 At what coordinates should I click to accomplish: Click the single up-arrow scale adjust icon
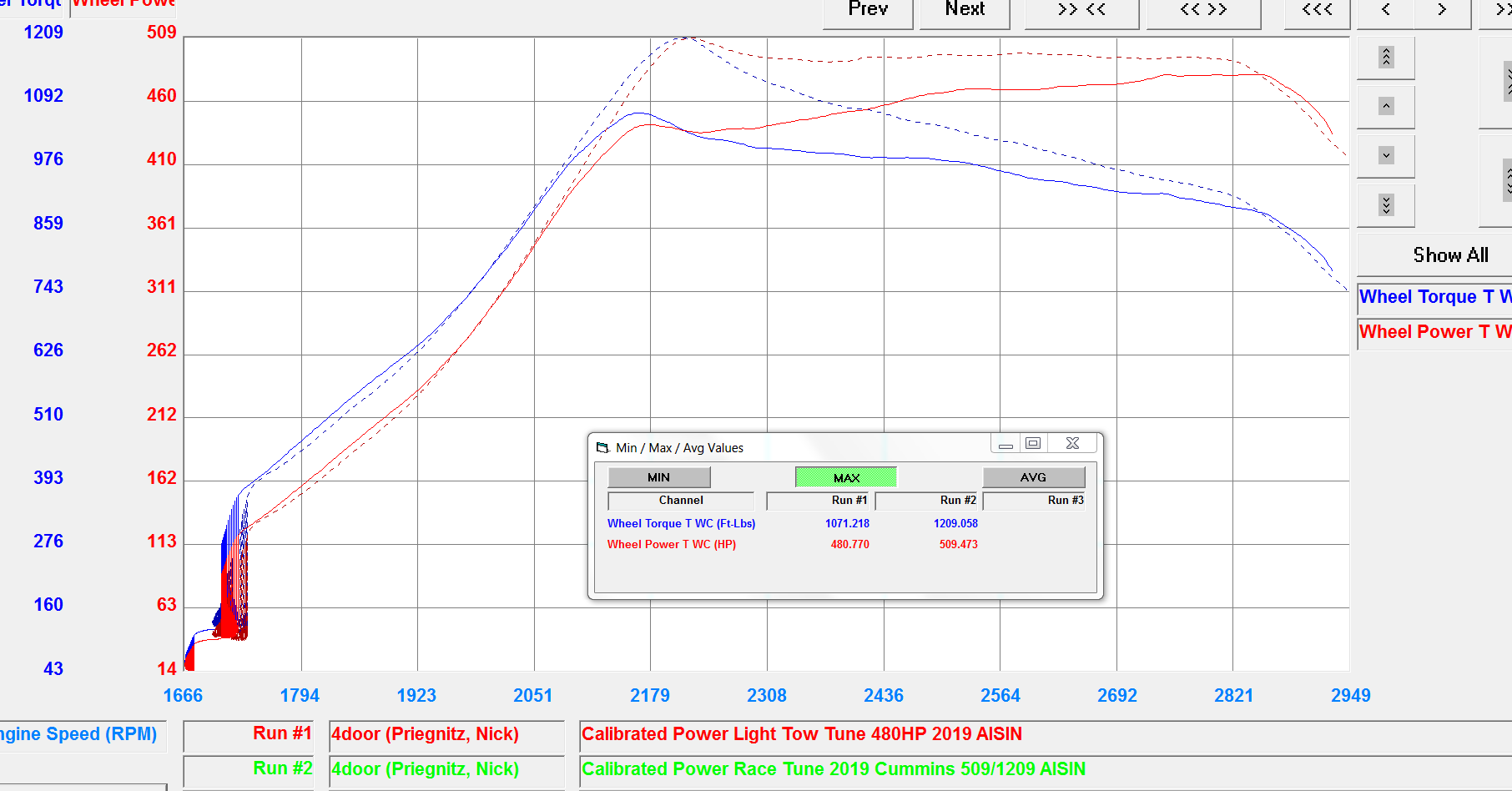click(x=1385, y=106)
